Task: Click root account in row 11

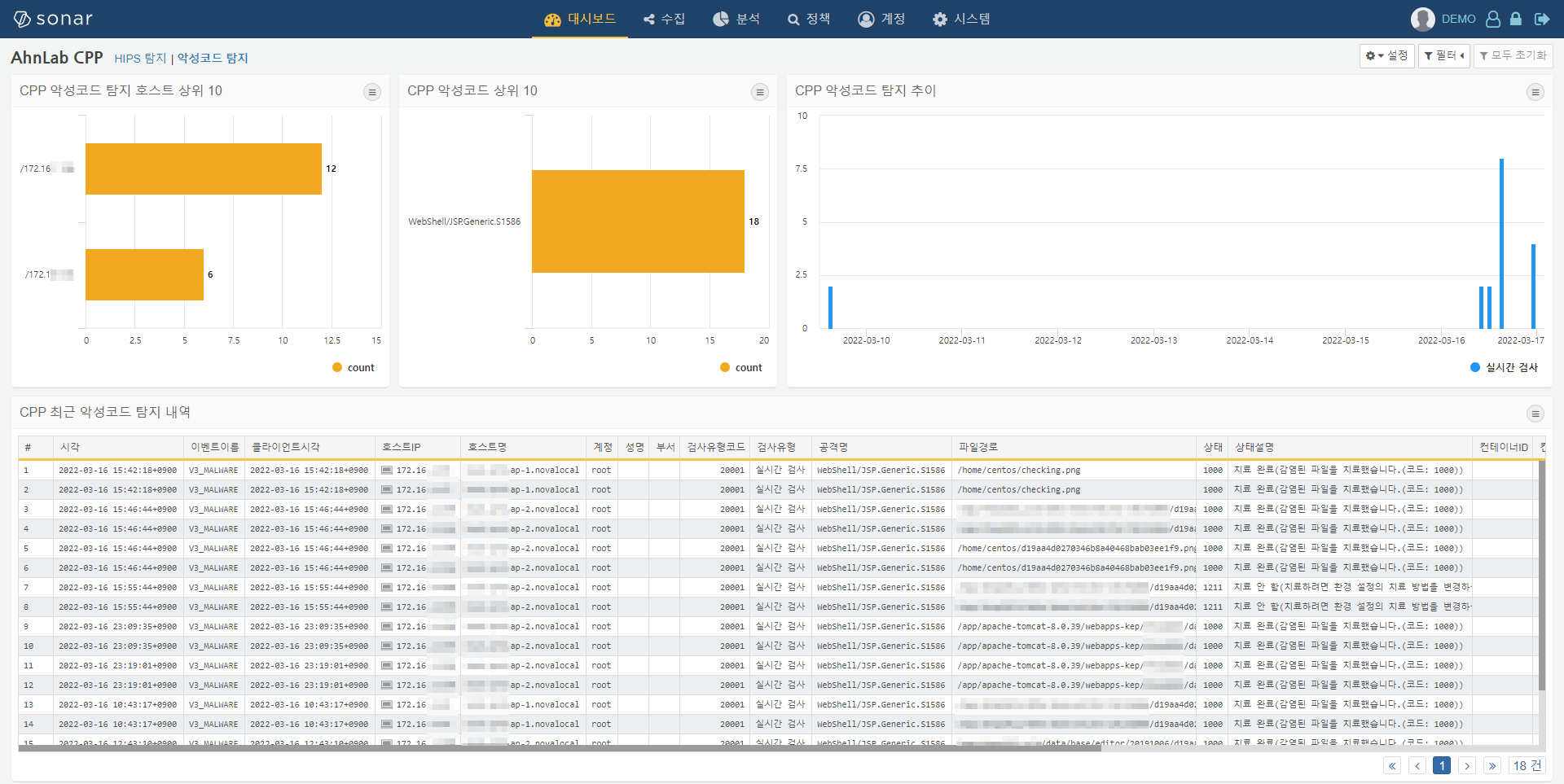Action: pos(601,665)
